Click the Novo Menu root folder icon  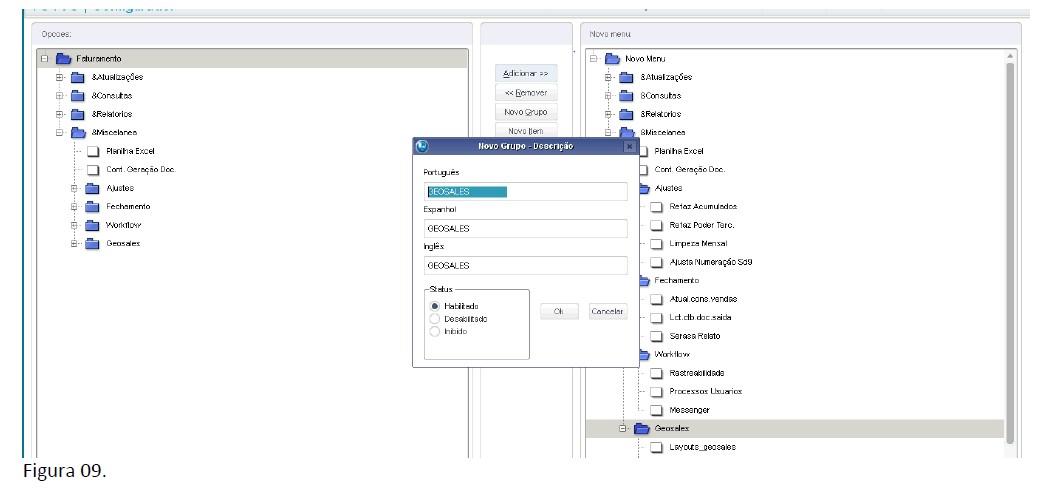tap(612, 59)
